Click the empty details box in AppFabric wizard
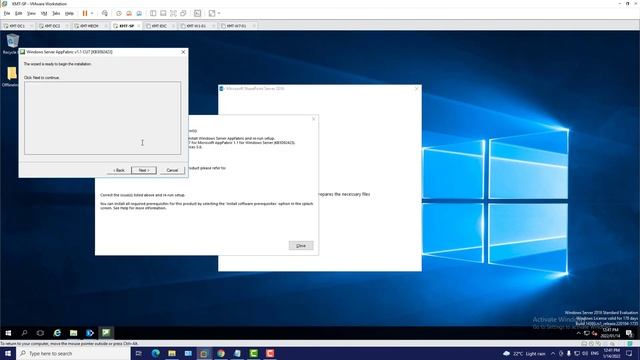 [x=102, y=118]
